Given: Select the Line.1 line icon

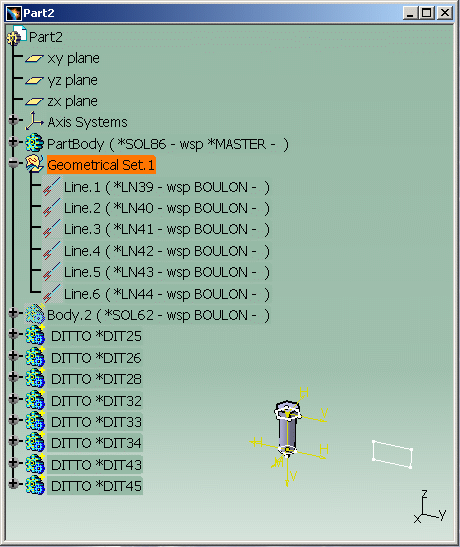Looking at the screenshot, I should tap(52, 187).
